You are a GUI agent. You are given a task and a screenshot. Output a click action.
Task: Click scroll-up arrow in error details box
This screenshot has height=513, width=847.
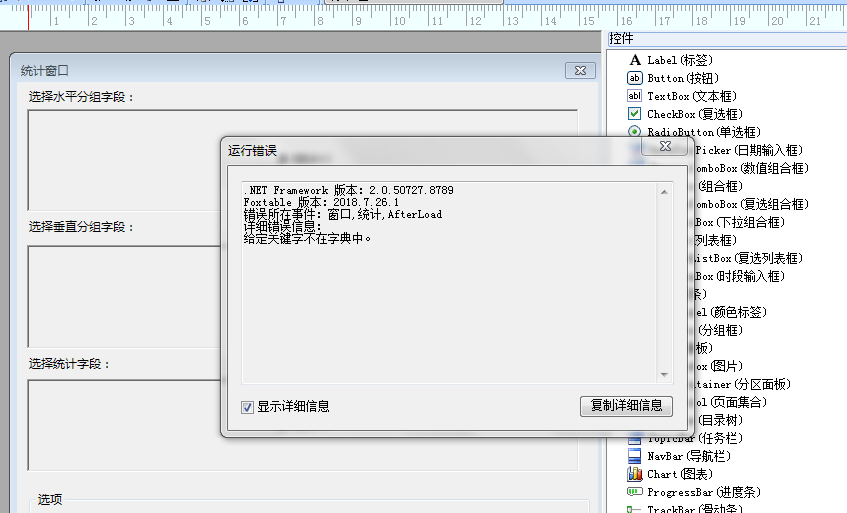pos(664,190)
